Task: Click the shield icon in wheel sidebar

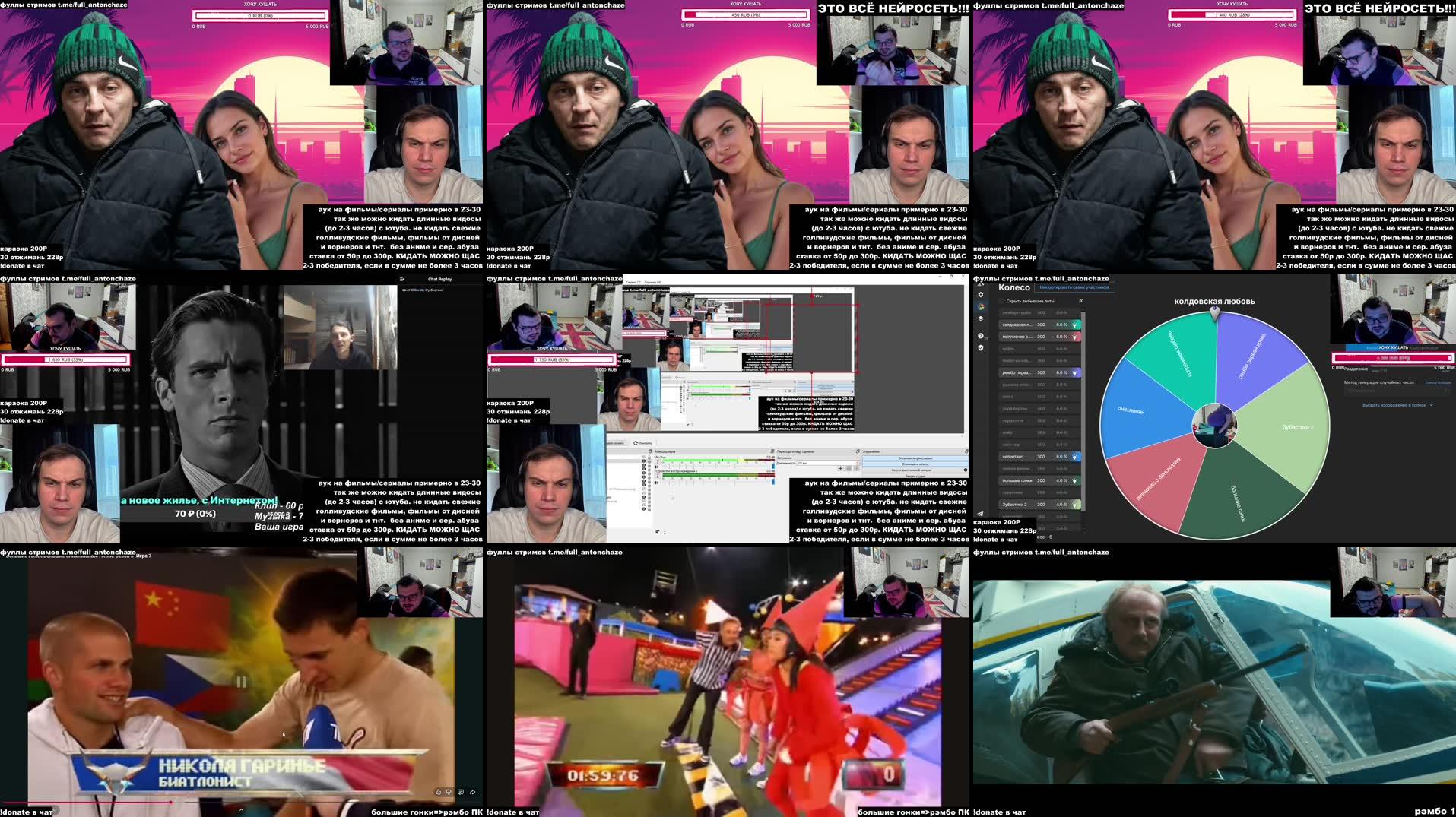Action: click(x=980, y=347)
